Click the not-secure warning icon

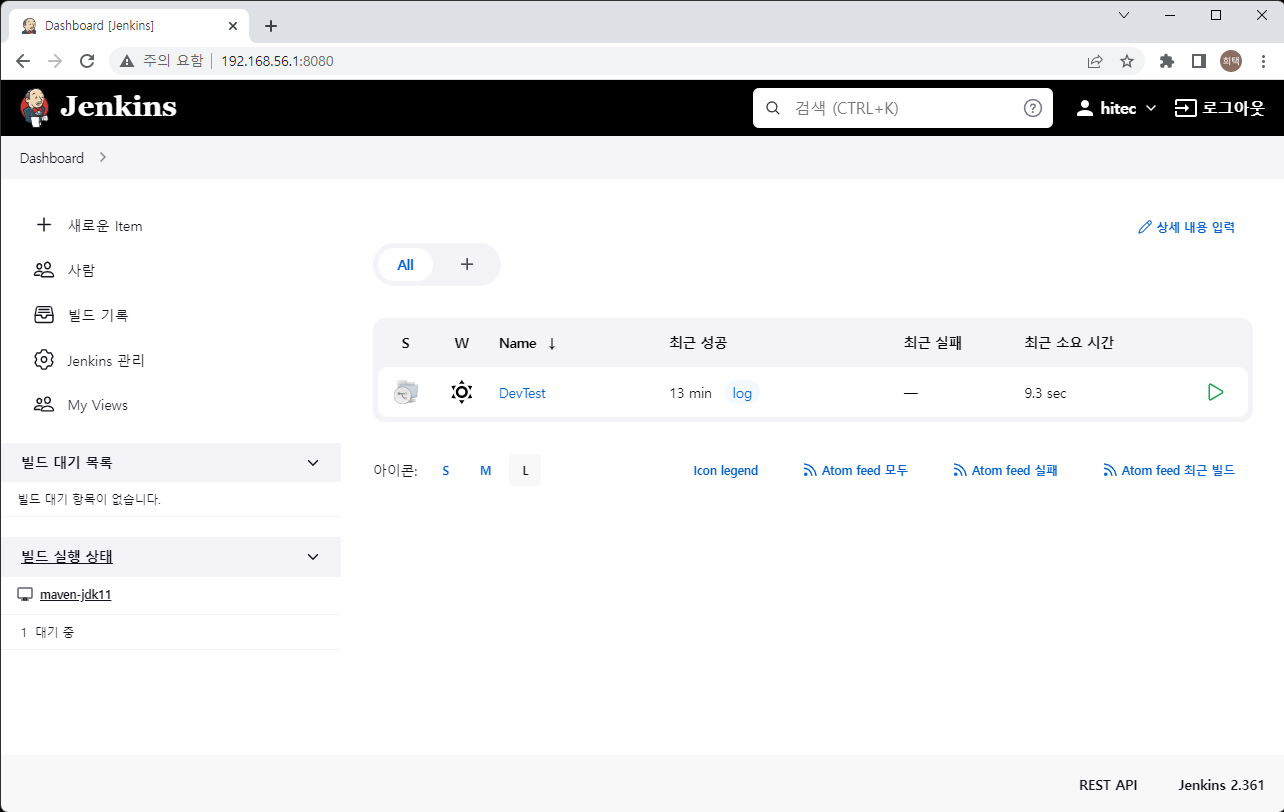coord(127,61)
